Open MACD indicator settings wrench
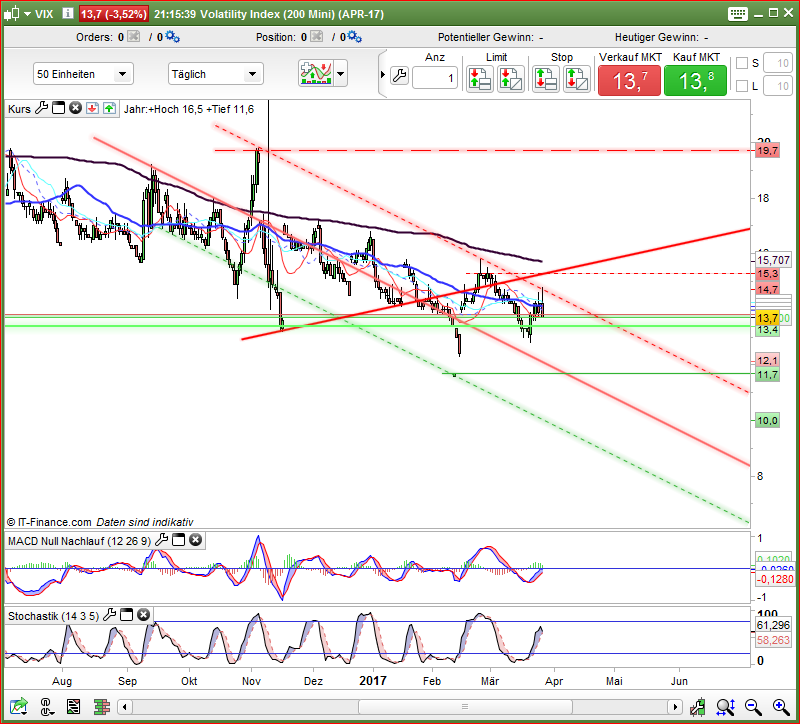 pos(160,540)
